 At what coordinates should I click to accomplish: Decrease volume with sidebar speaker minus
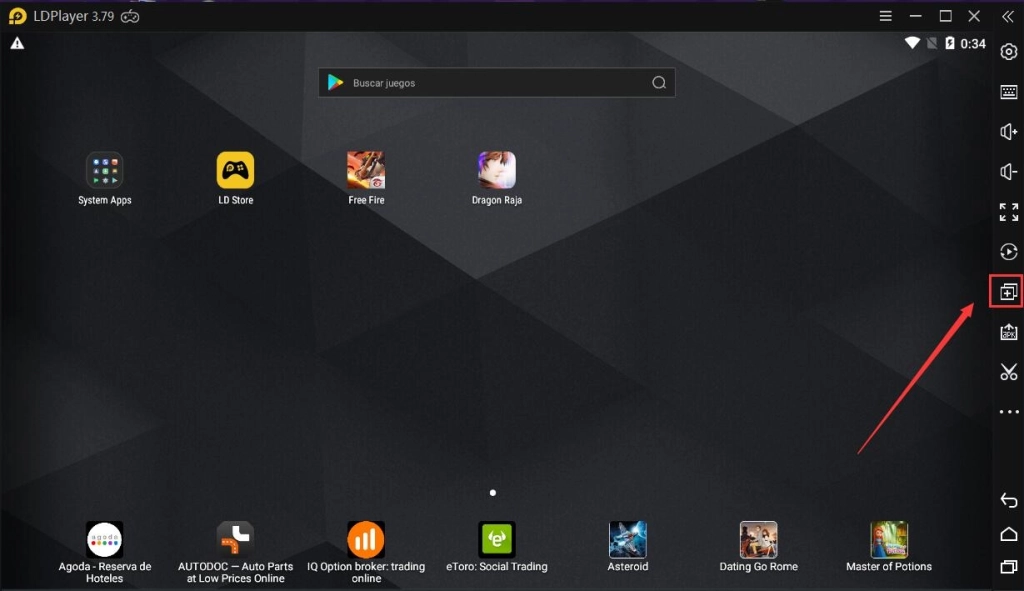click(1009, 172)
